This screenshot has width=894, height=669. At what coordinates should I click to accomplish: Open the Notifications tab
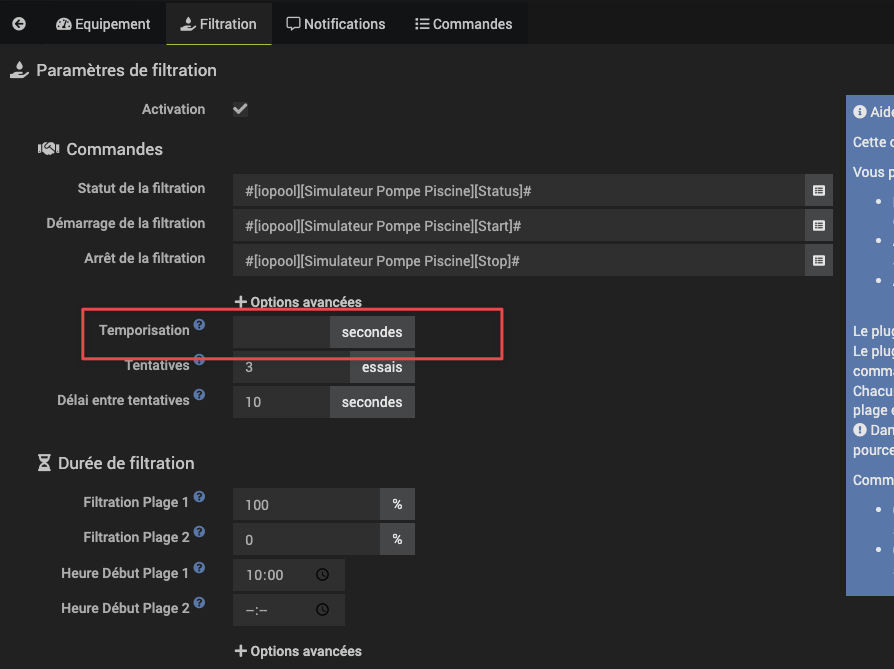pyautogui.click(x=336, y=24)
